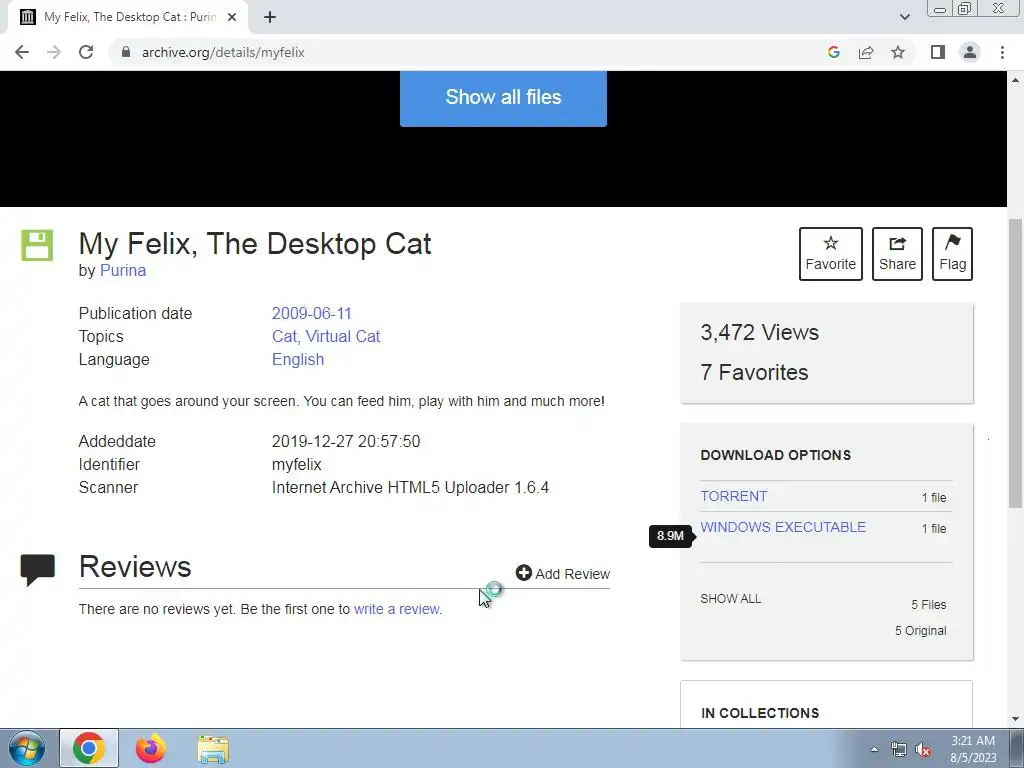This screenshot has width=1024, height=768.
Task: Click the Share button
Action: tap(897, 254)
